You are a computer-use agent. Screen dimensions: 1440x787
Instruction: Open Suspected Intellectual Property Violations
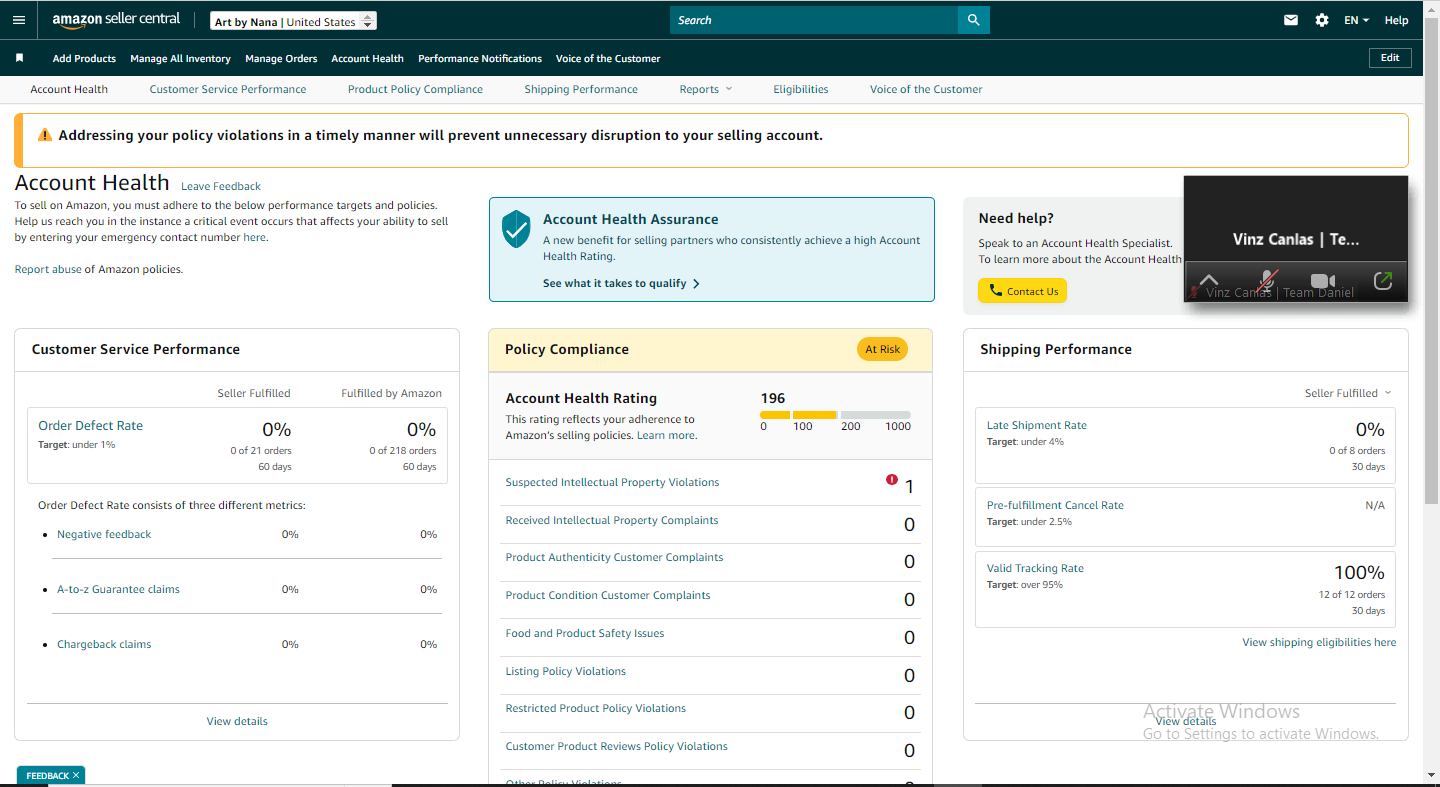pyautogui.click(x=612, y=482)
